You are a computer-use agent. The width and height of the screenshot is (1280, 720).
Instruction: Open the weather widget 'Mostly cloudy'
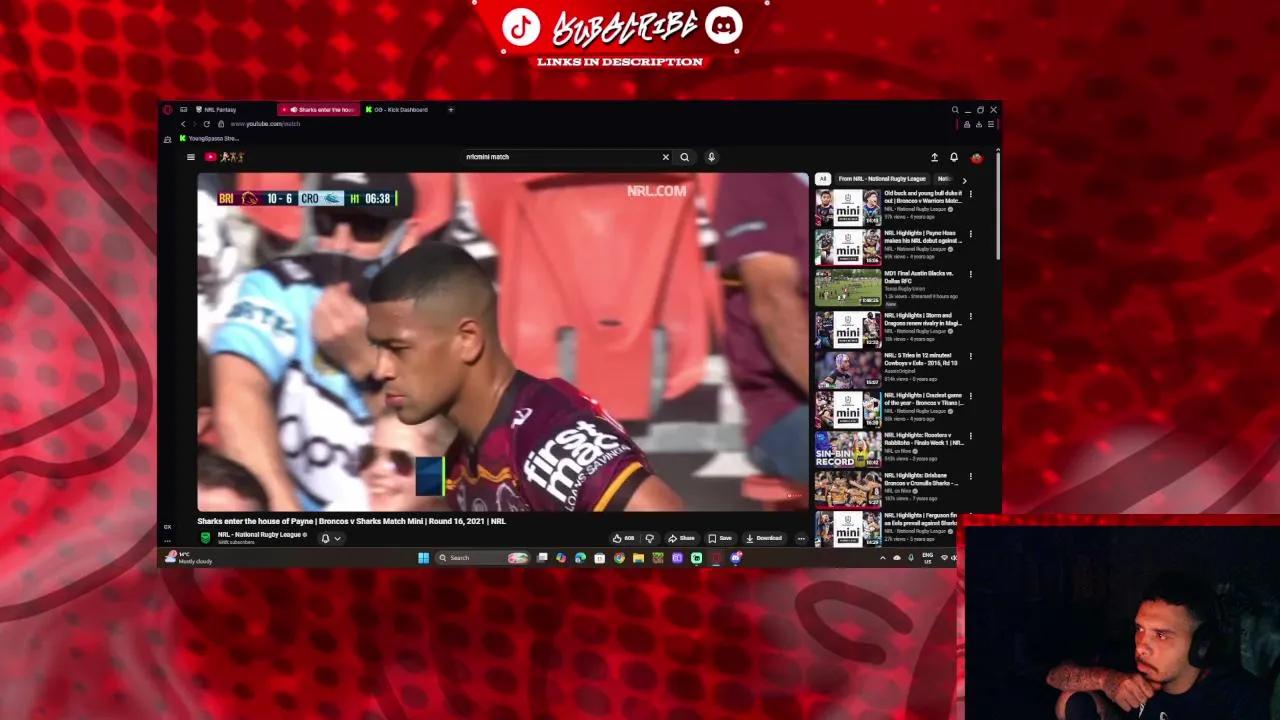[x=190, y=558]
